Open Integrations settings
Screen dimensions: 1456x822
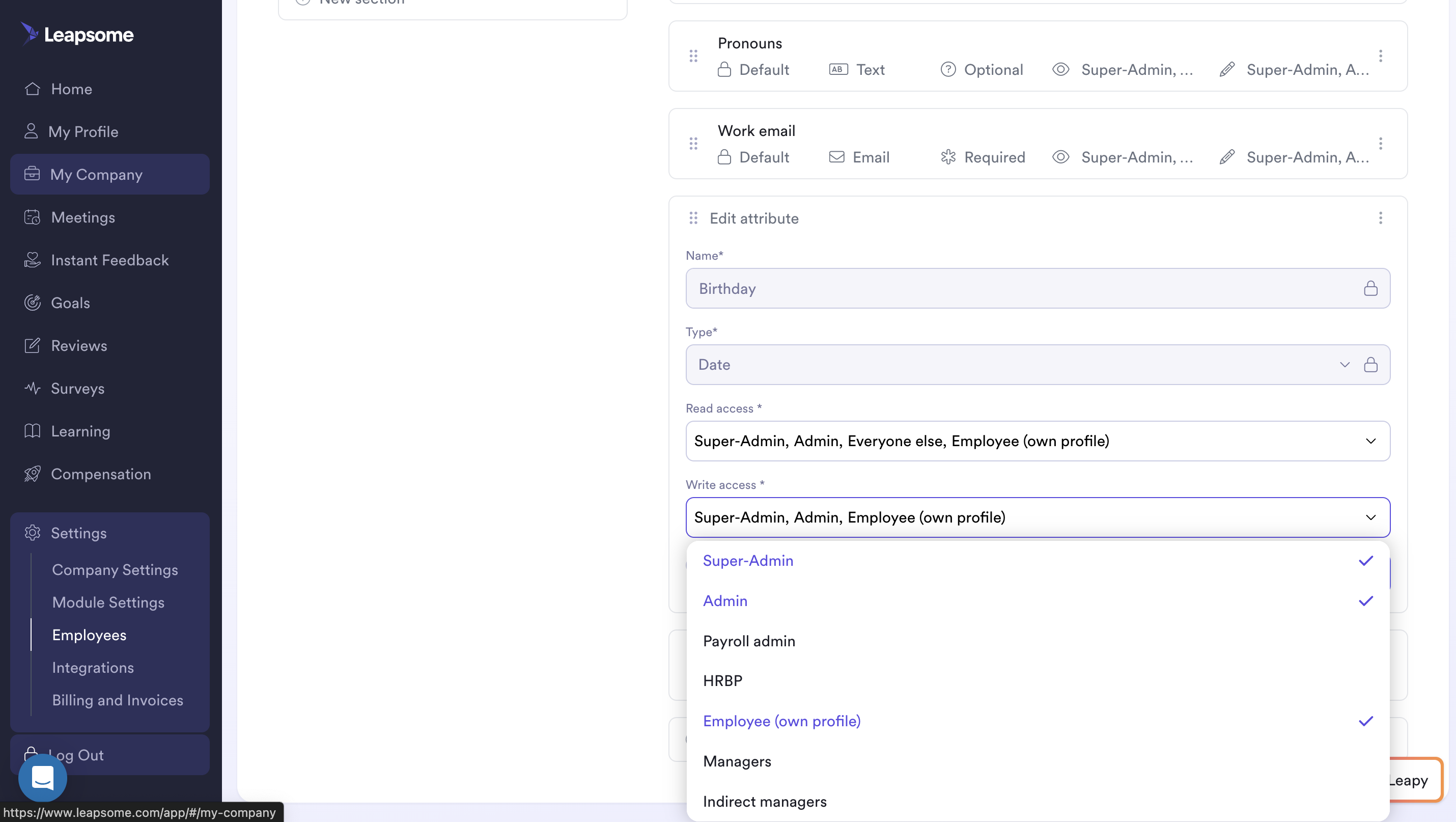93,667
